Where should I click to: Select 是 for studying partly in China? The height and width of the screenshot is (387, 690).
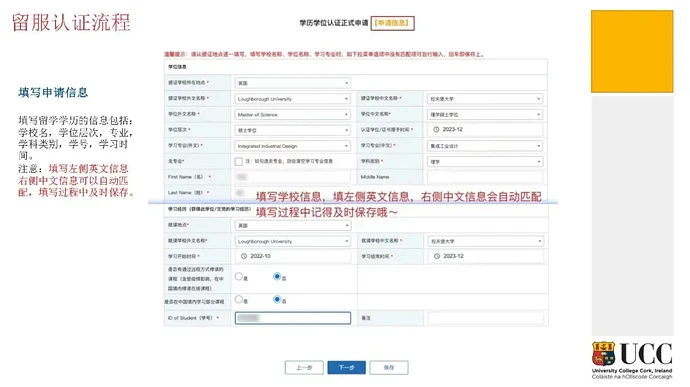239,299
